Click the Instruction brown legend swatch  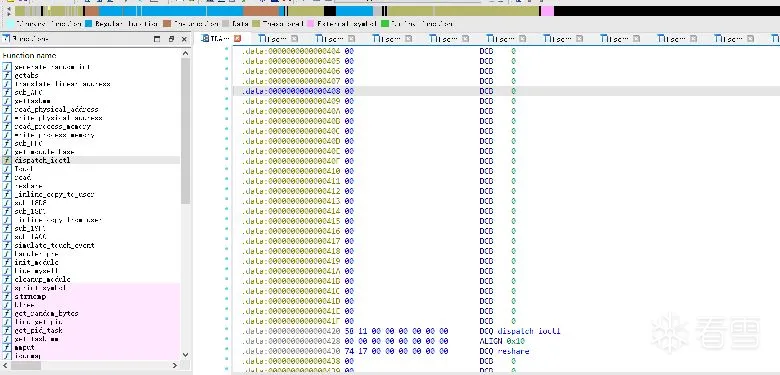167,23
